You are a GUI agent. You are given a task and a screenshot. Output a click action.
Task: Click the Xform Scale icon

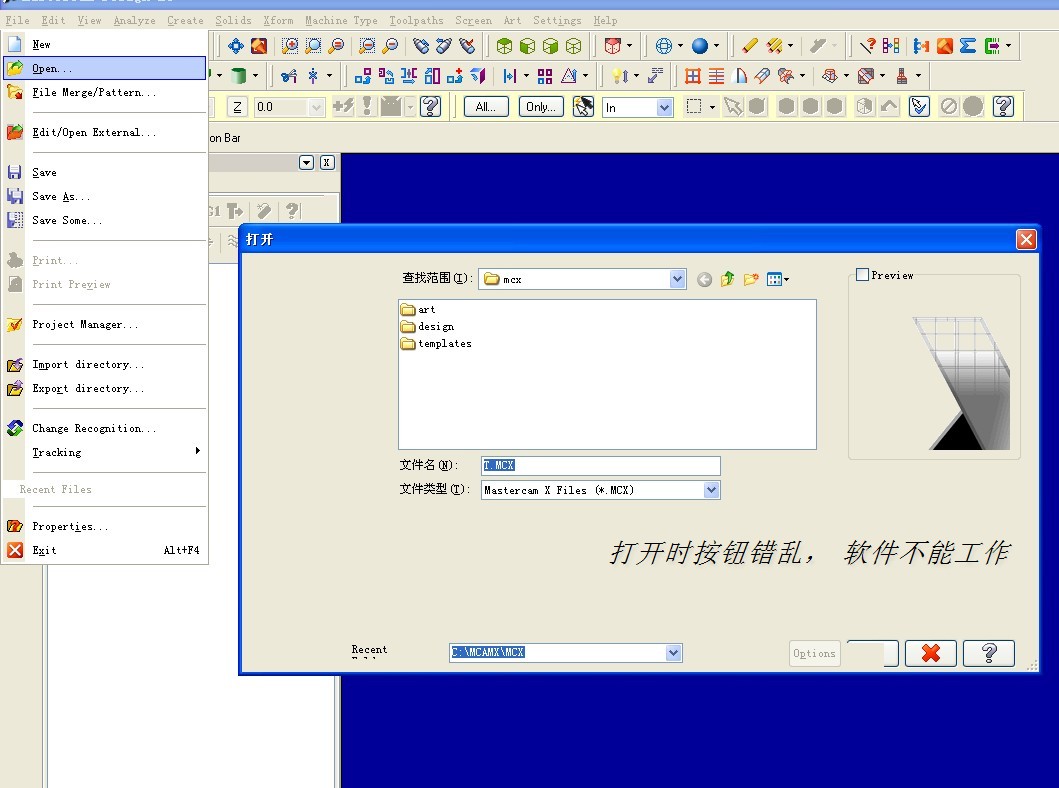pyautogui.click(x=432, y=76)
